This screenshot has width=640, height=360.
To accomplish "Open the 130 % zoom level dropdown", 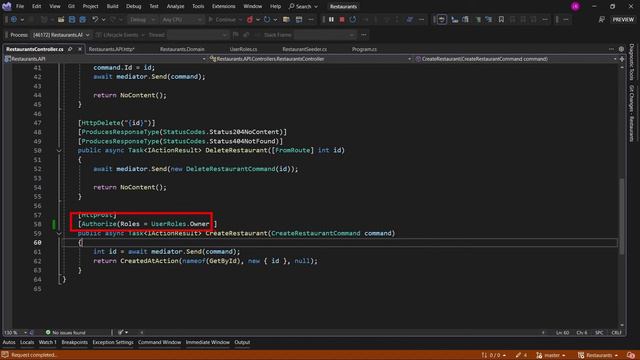I will 16,333.
